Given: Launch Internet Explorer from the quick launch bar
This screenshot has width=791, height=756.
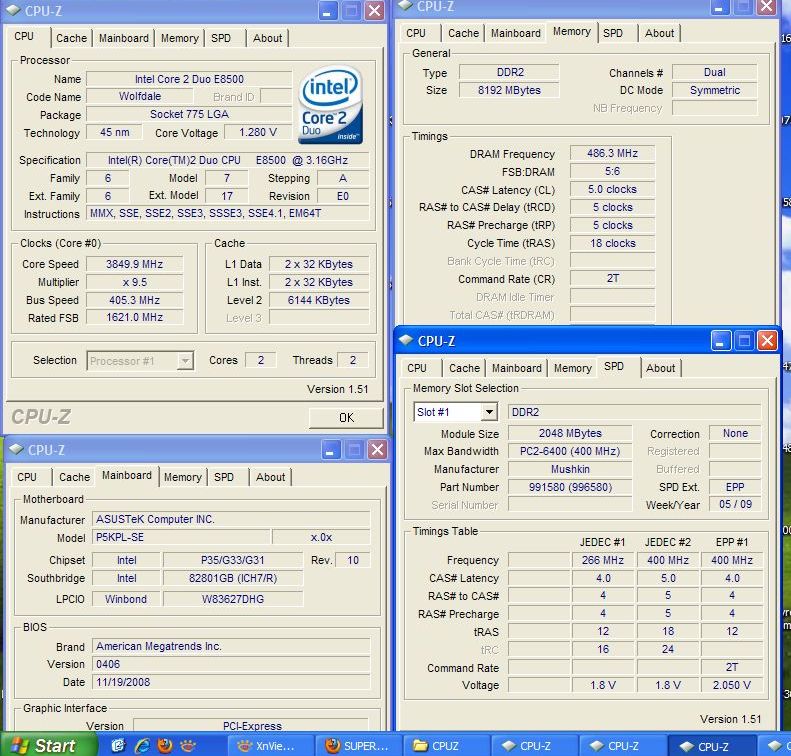Looking at the screenshot, I should (x=142, y=745).
